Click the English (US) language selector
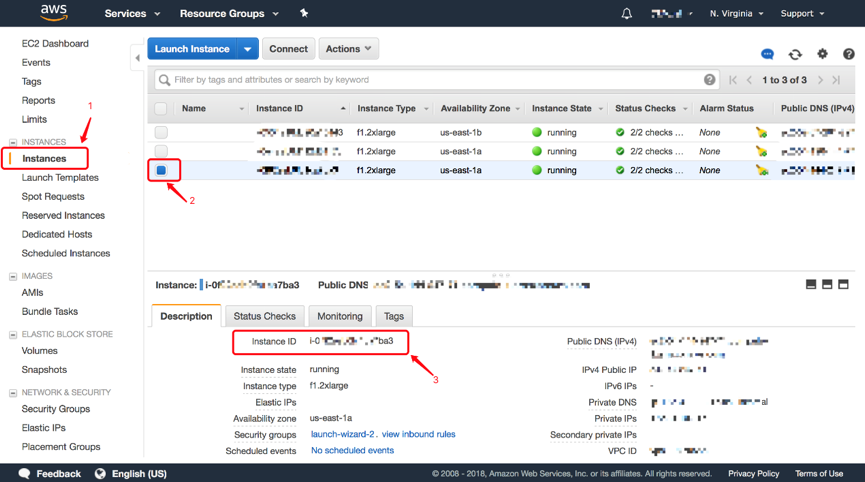 point(139,474)
